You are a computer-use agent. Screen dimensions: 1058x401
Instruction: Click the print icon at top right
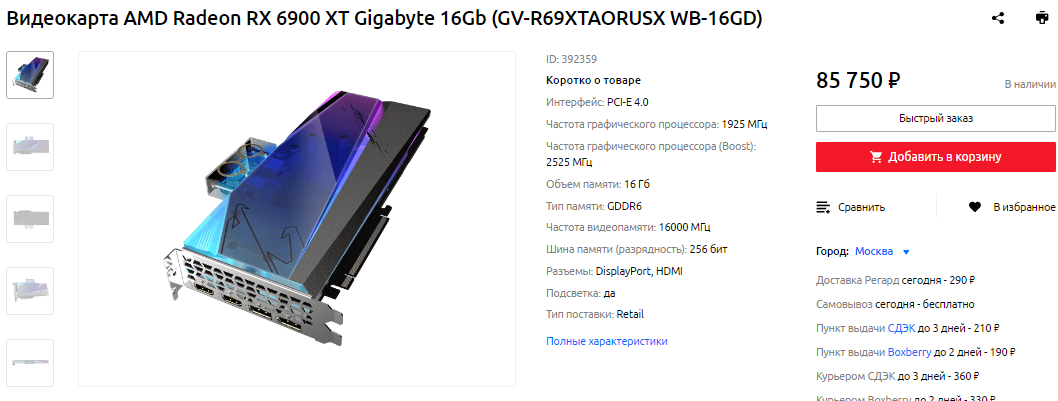point(1042,18)
